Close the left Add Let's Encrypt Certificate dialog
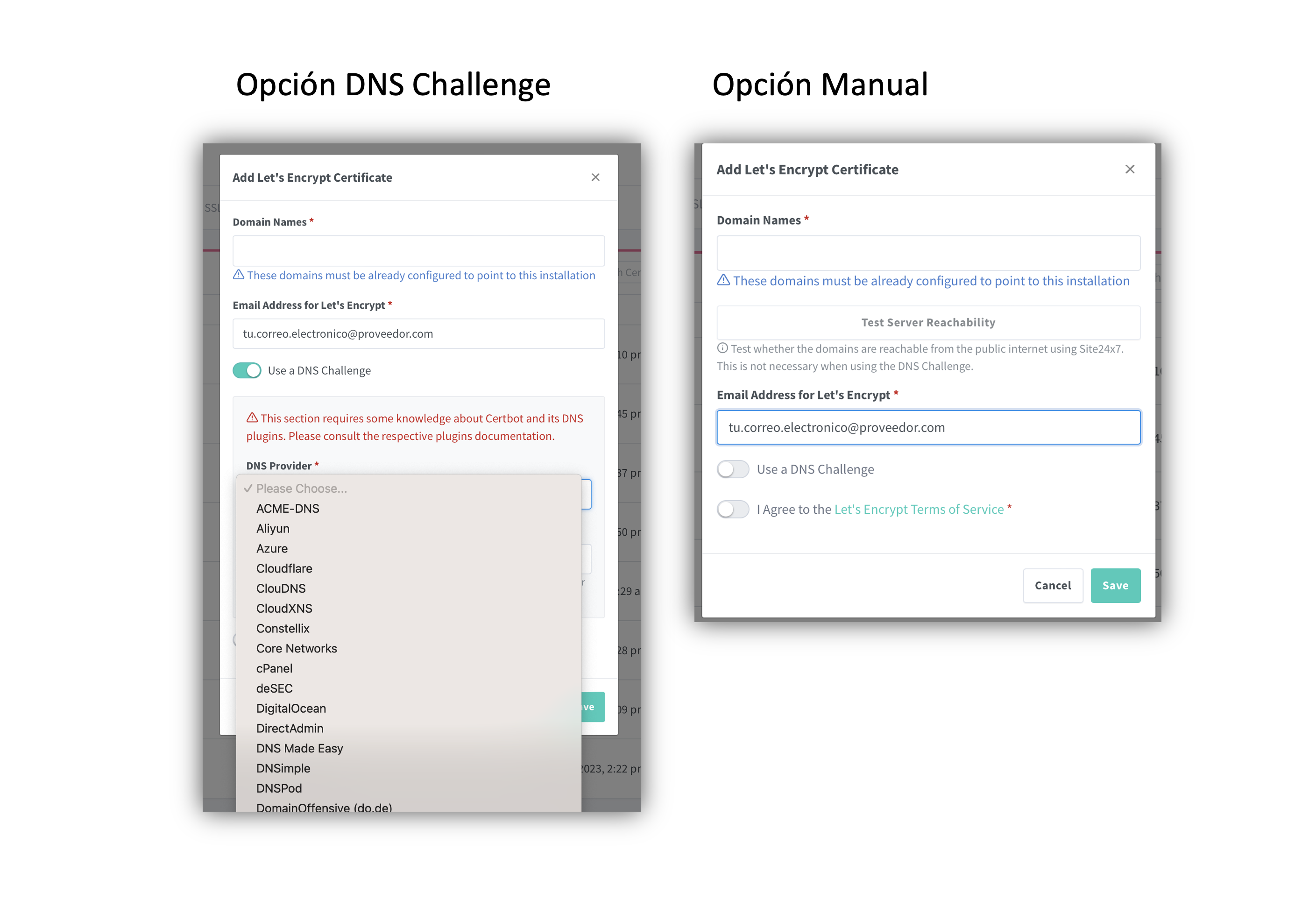1316x921 pixels. (x=595, y=177)
